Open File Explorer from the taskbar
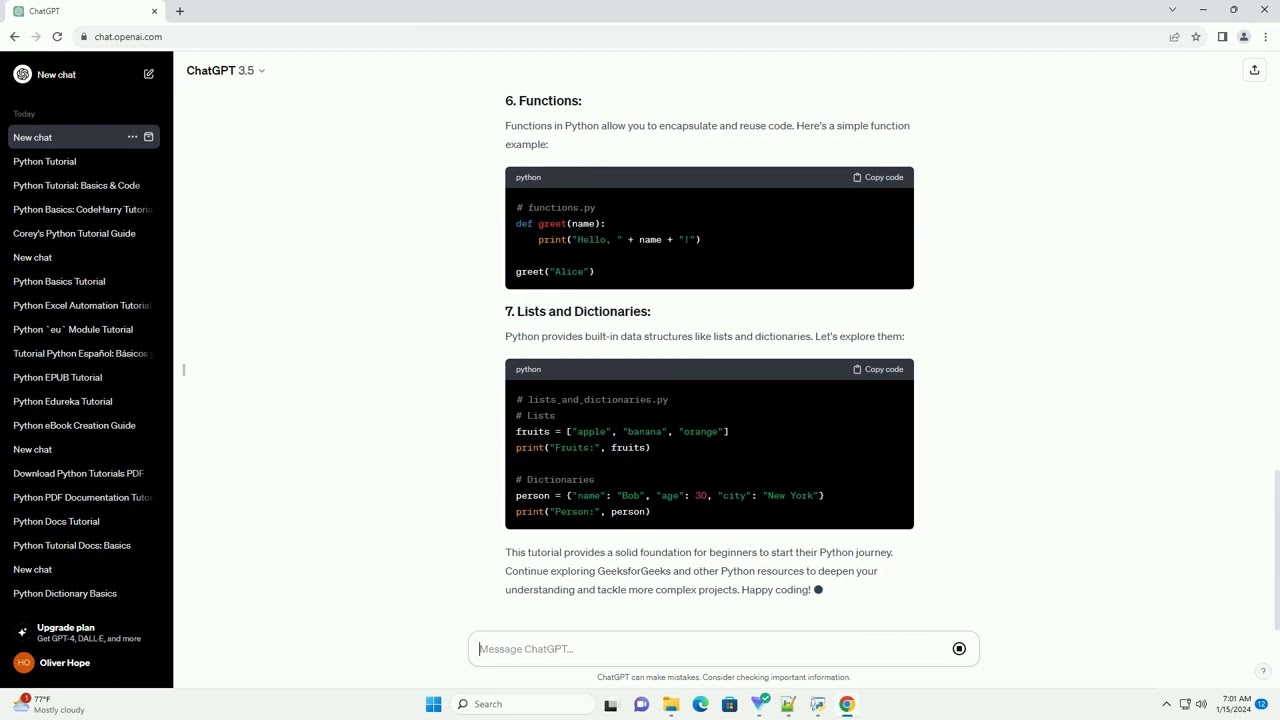Viewport: 1280px width, 720px height. 670,704
